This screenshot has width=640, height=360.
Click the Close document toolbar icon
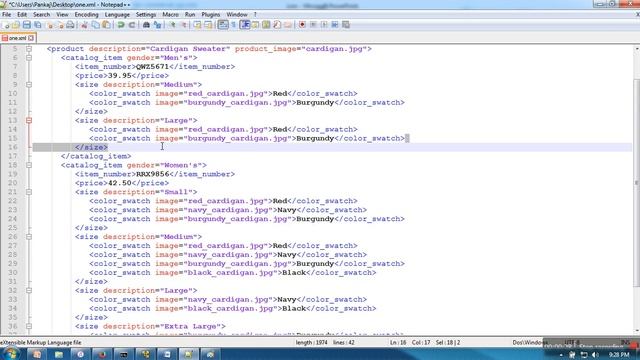pyautogui.click(x=50, y=25)
